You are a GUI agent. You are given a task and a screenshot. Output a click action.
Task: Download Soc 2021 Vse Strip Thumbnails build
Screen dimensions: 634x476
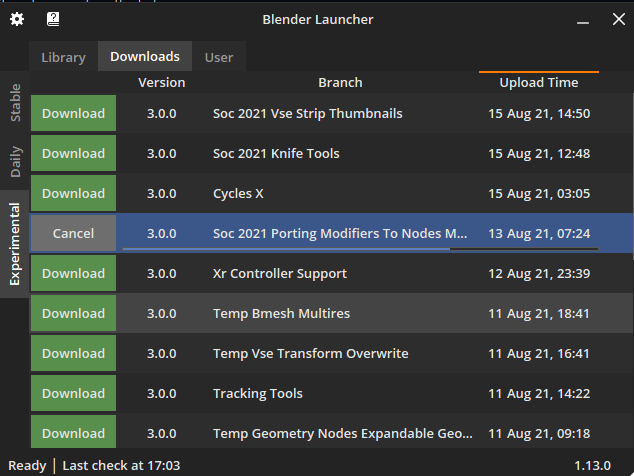click(74, 113)
